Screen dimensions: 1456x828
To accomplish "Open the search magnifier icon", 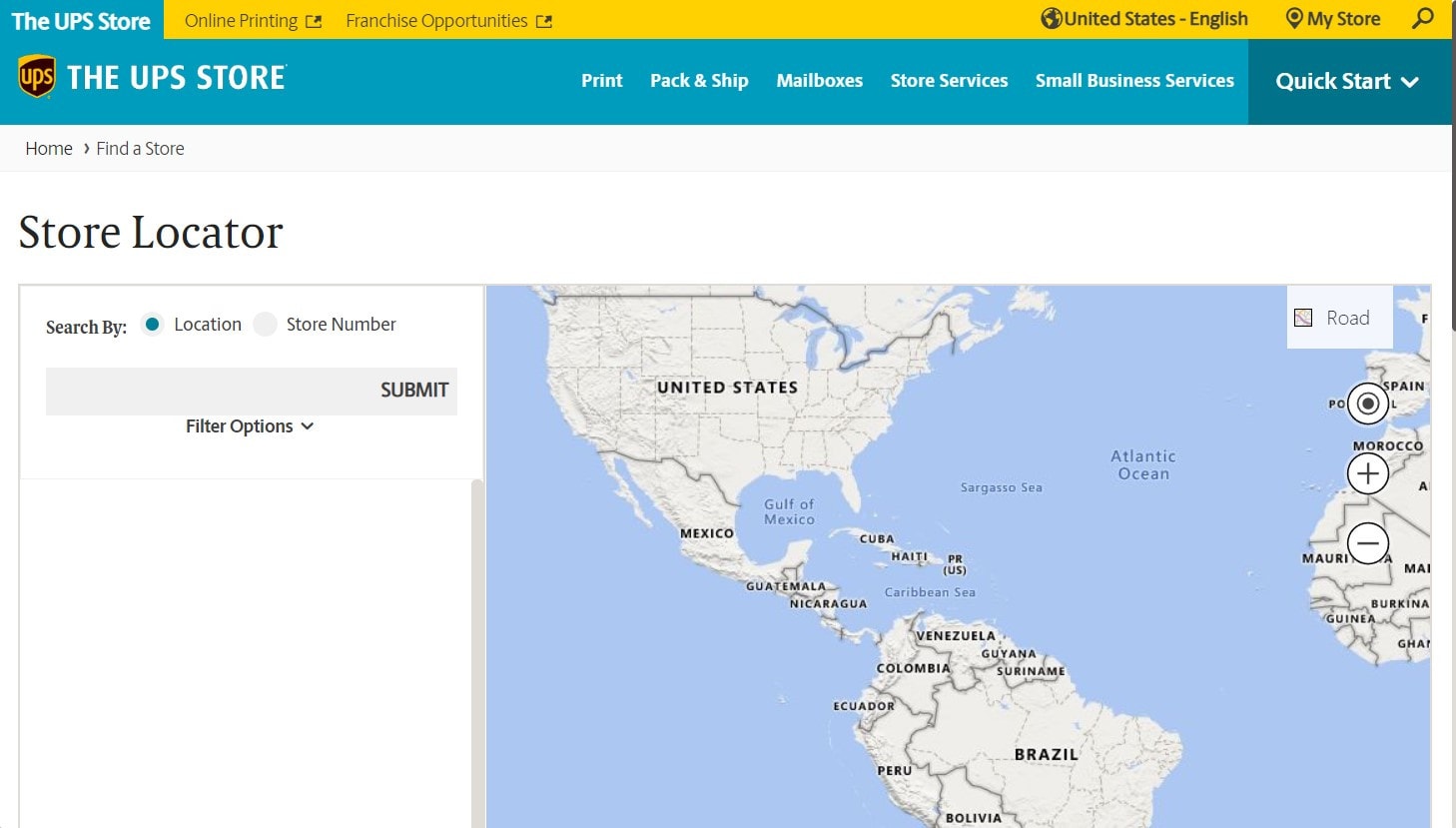I will click(x=1423, y=18).
